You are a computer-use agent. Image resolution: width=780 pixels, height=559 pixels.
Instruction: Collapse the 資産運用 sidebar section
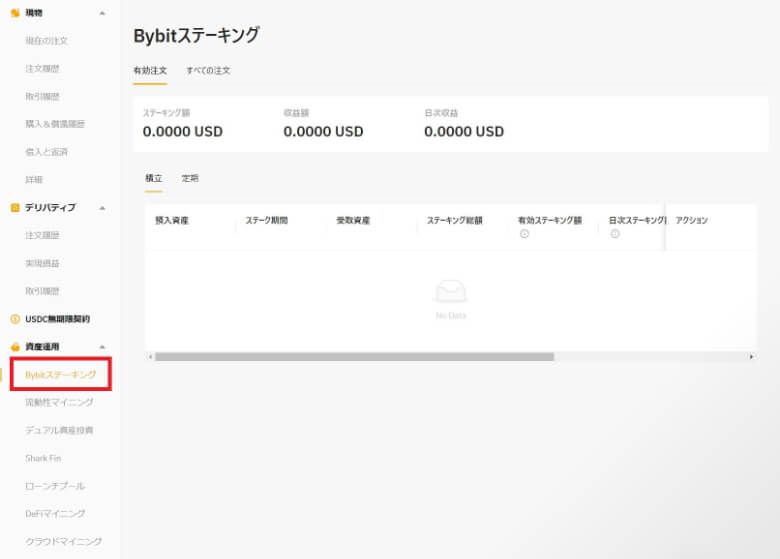102,347
